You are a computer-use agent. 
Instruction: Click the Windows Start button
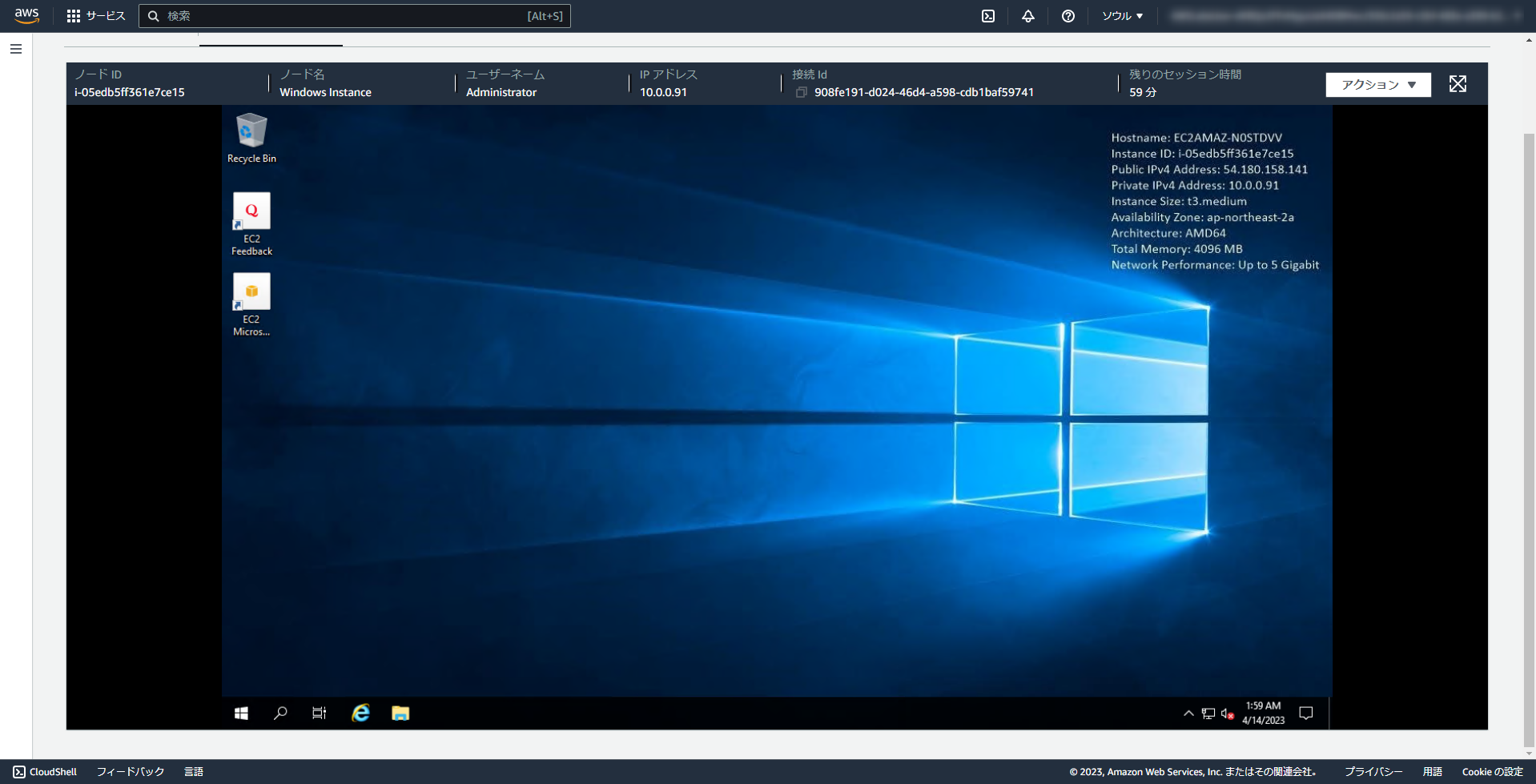(x=241, y=713)
